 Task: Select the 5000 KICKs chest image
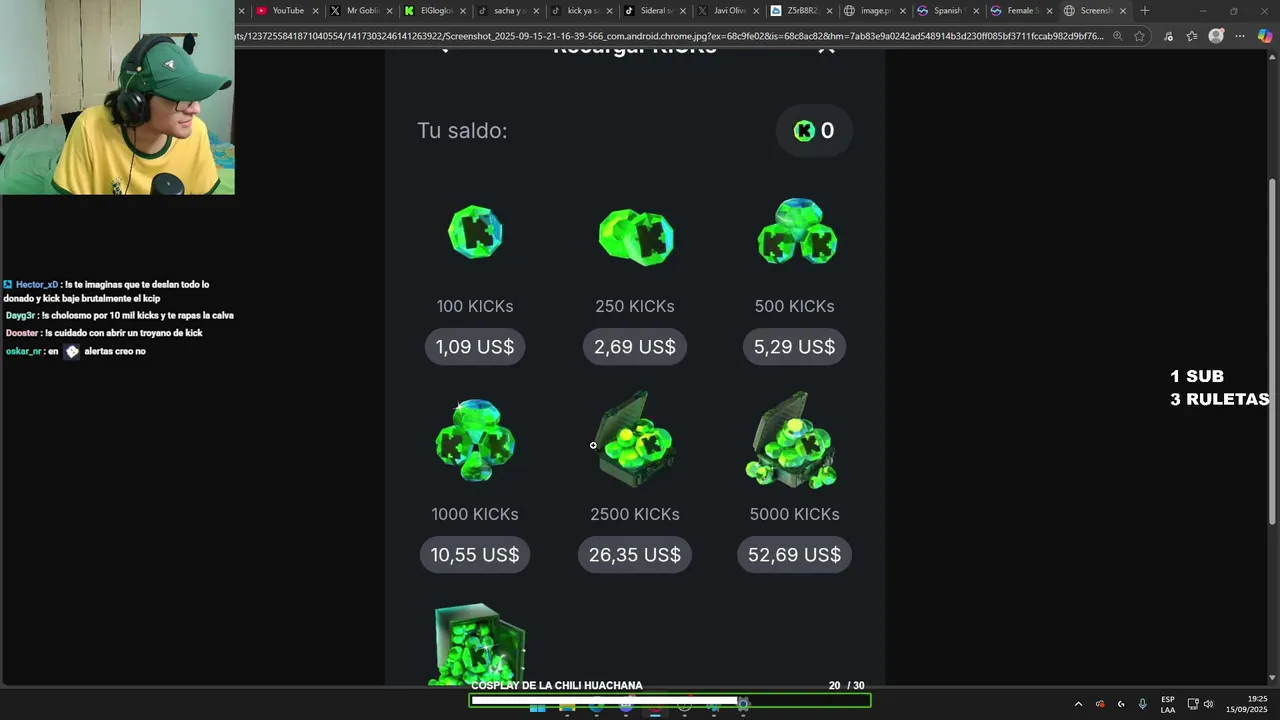[x=791, y=441]
